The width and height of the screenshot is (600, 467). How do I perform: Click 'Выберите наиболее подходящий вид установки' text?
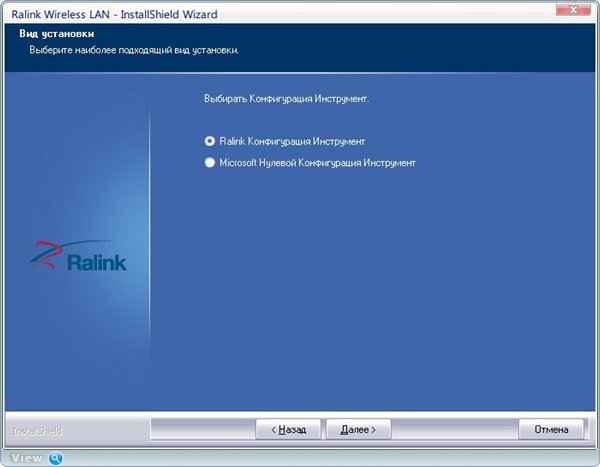click(134, 50)
